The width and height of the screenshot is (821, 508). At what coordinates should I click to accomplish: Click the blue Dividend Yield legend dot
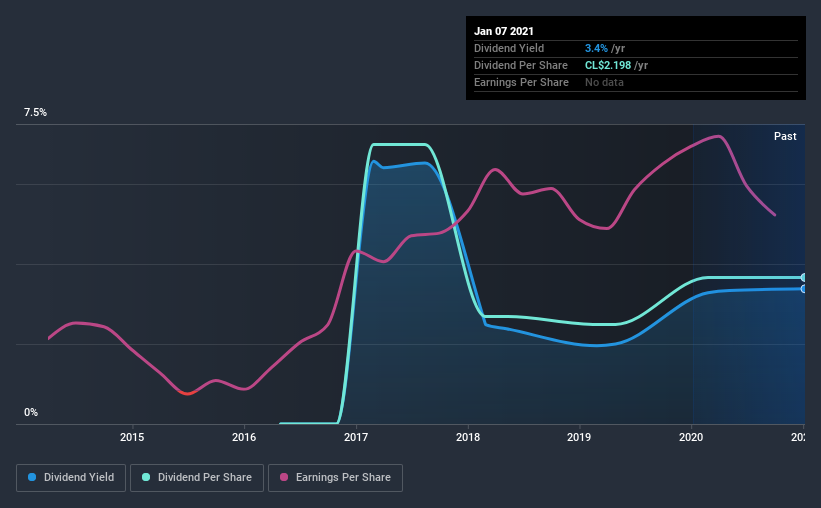tap(32, 477)
